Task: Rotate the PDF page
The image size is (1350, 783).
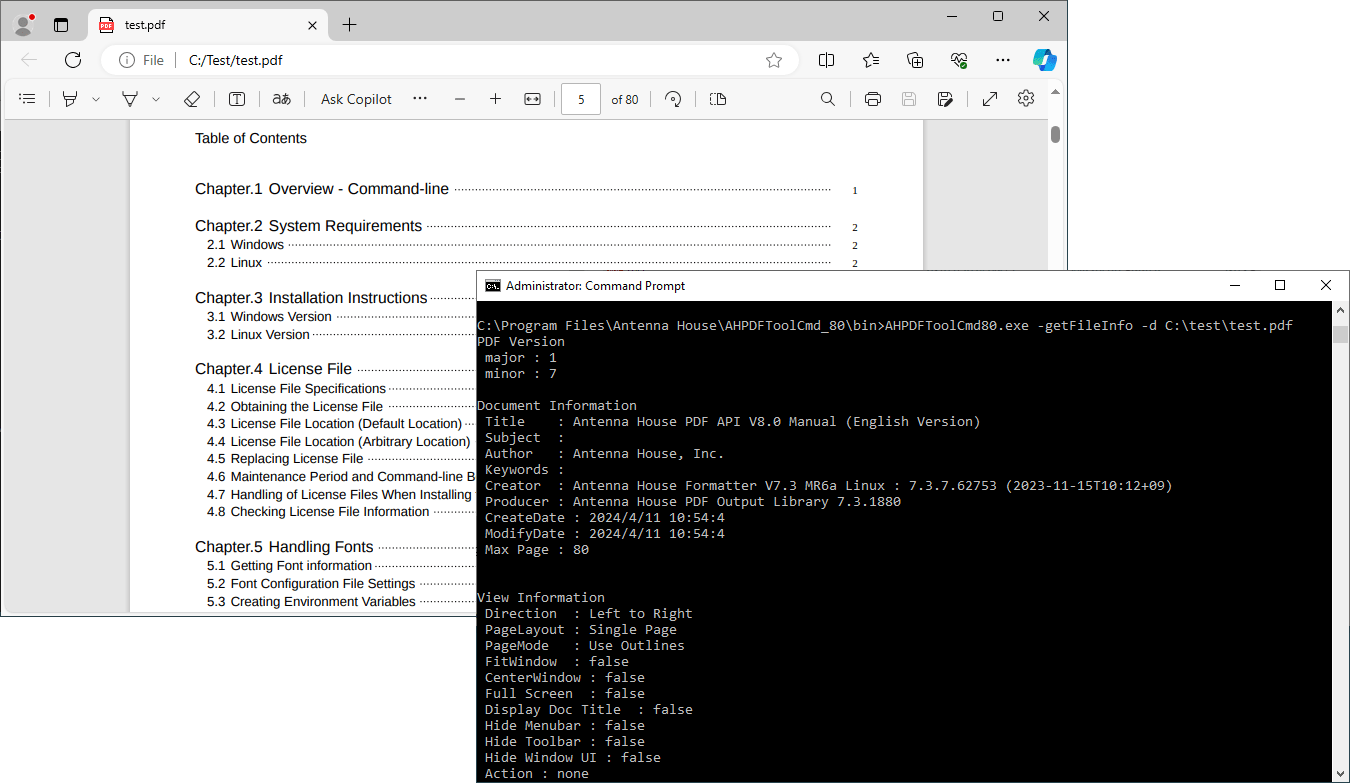Action: 673,99
